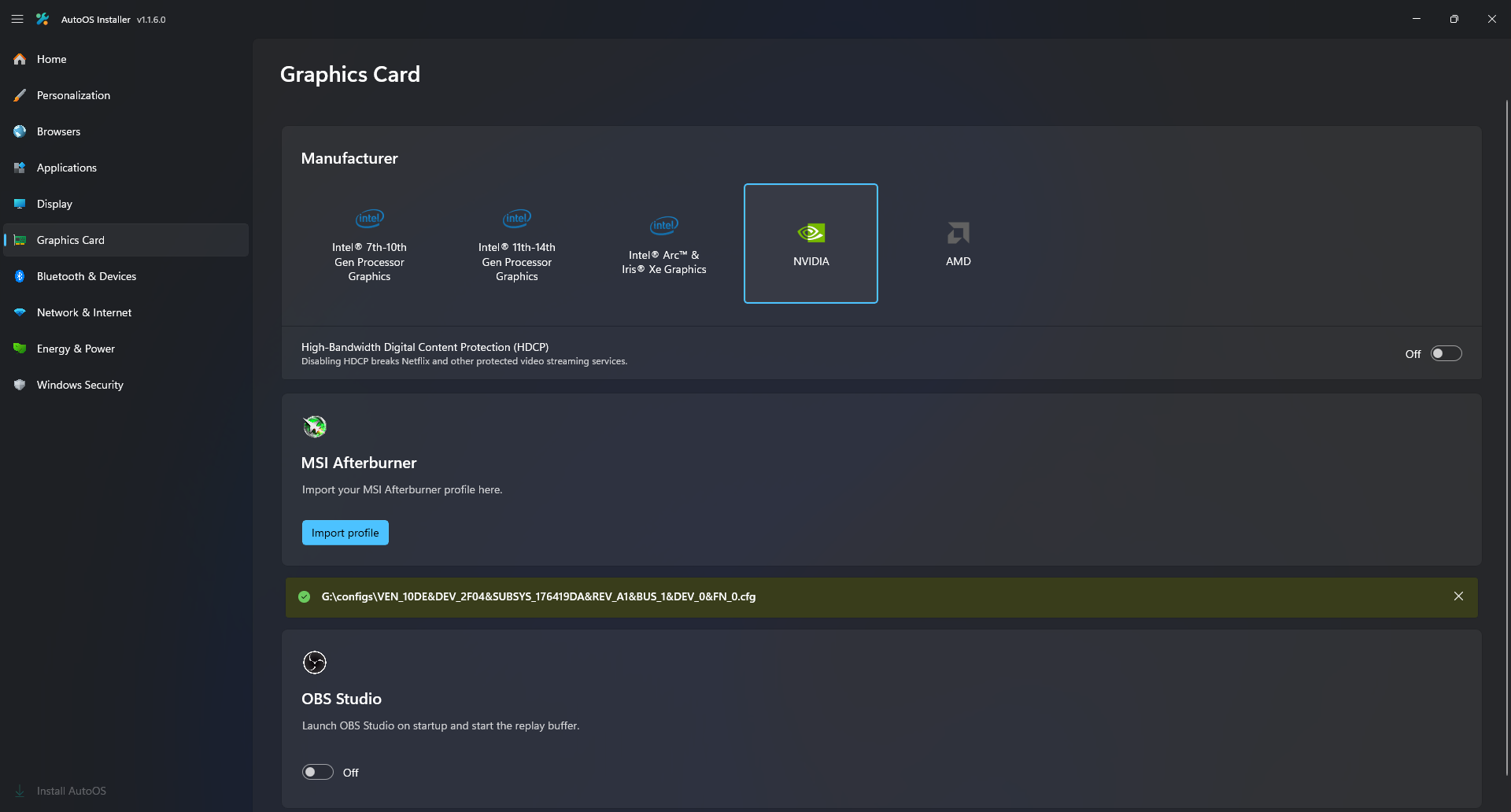
Task: Click the NVIDIA eye logo
Action: (x=811, y=233)
